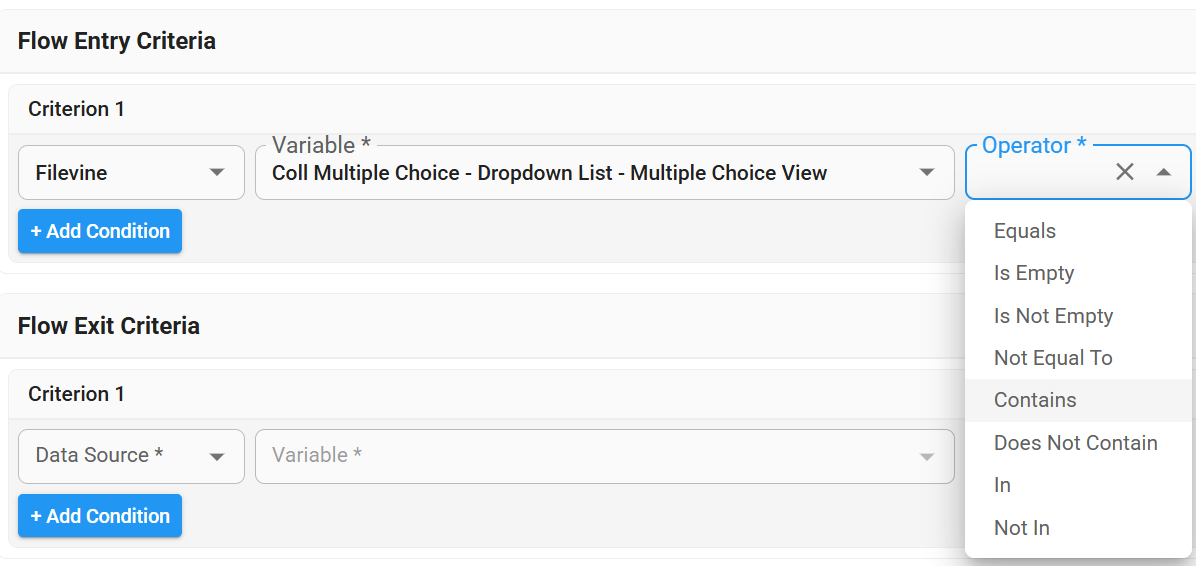Click Criterion 1 label in Exit Criteria
The image size is (1196, 566).
(76, 394)
